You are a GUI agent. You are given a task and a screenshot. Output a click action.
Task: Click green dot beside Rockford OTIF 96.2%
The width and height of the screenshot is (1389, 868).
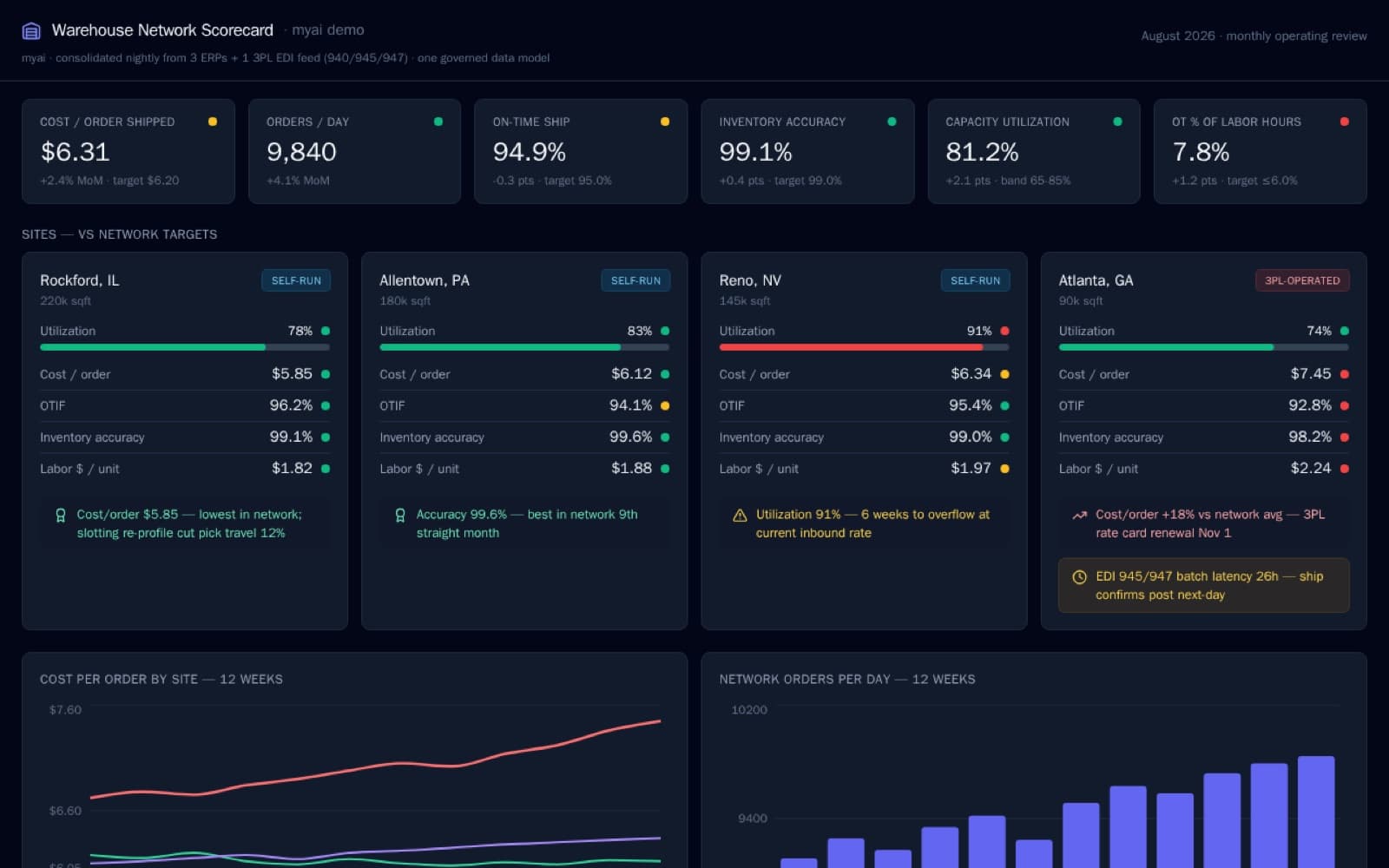[x=326, y=405]
